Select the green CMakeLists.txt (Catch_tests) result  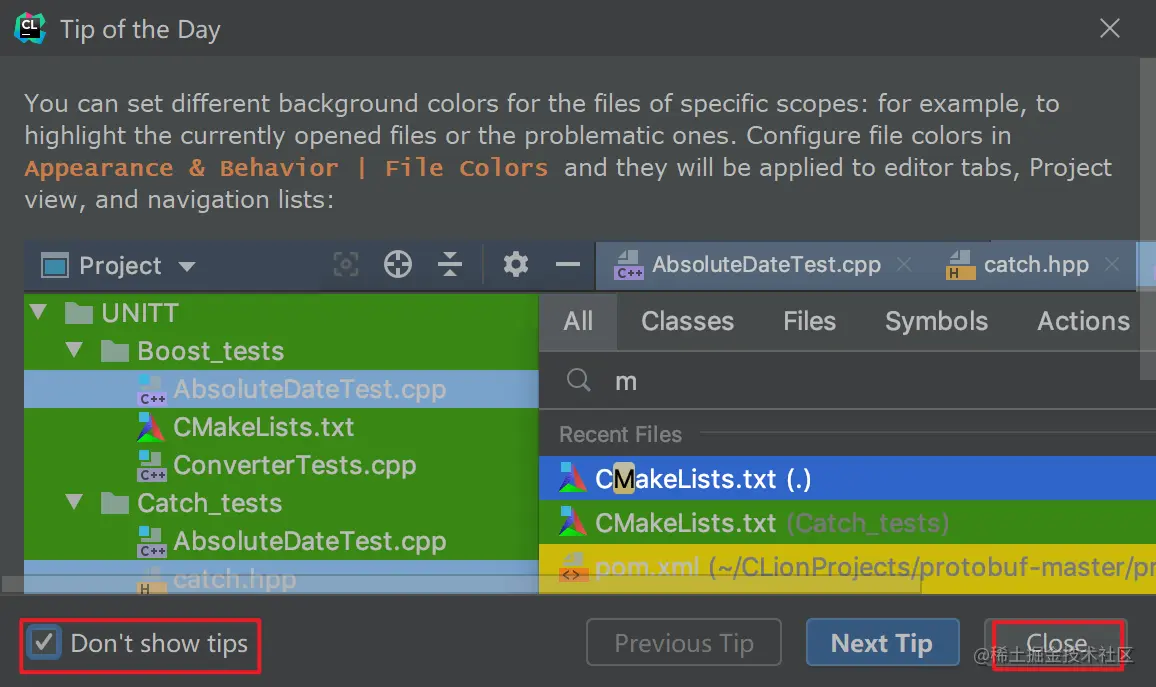847,523
